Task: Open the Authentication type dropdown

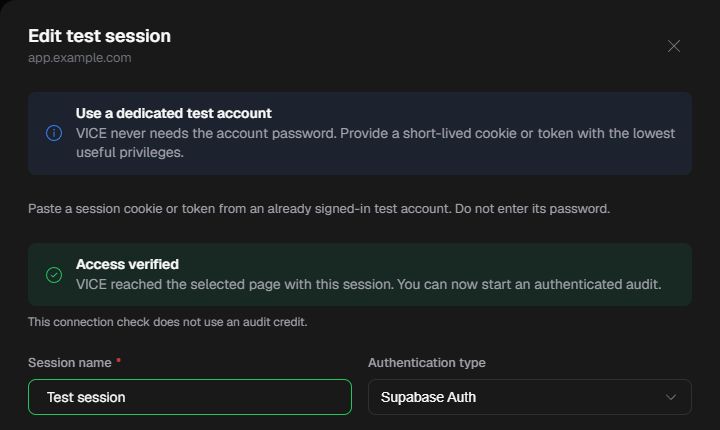Action: click(529, 397)
